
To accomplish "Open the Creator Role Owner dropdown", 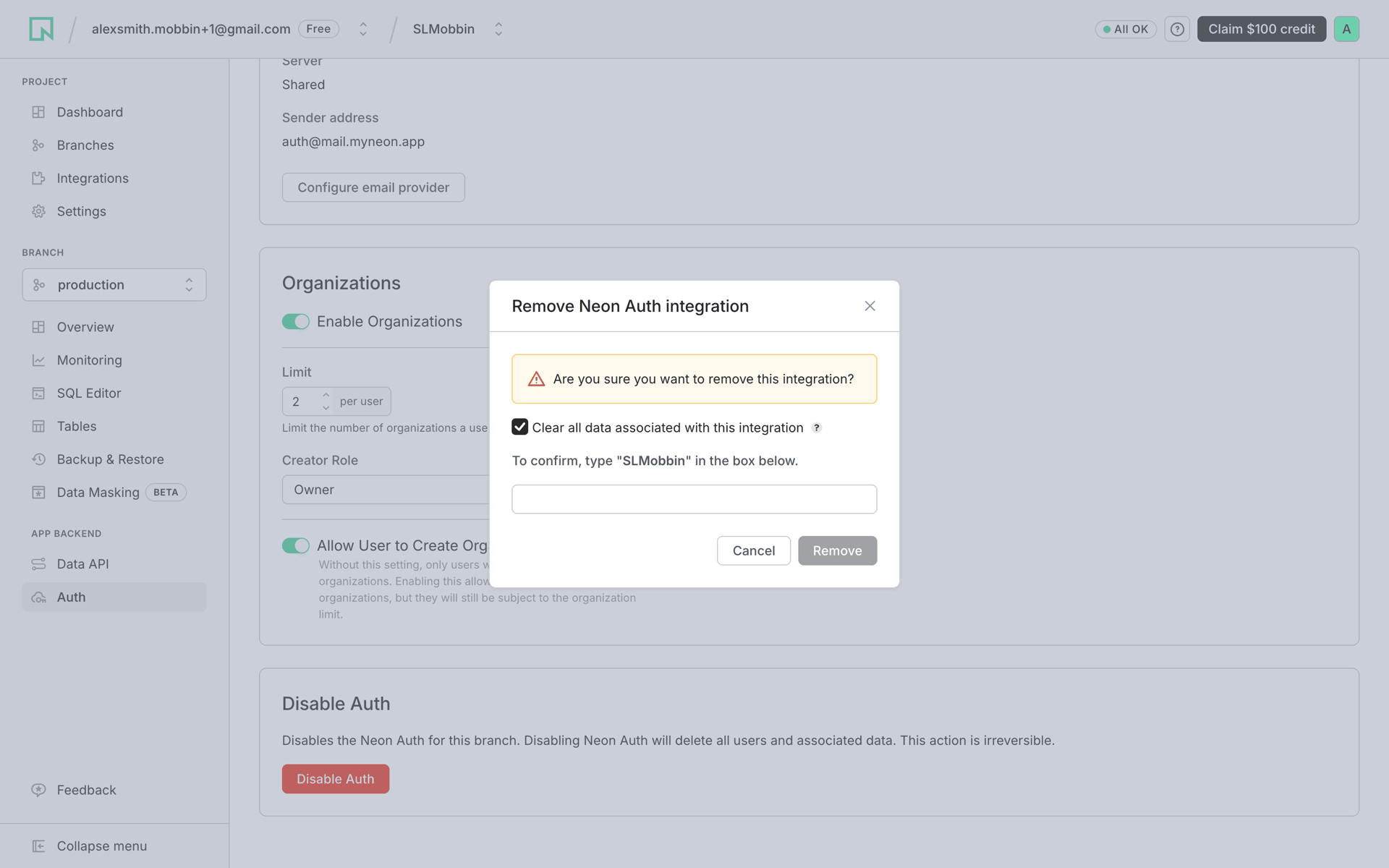I will pyautogui.click(x=387, y=490).
